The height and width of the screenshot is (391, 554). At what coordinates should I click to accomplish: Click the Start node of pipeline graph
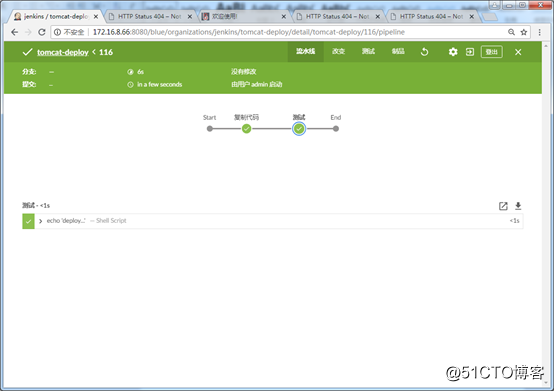coord(210,129)
